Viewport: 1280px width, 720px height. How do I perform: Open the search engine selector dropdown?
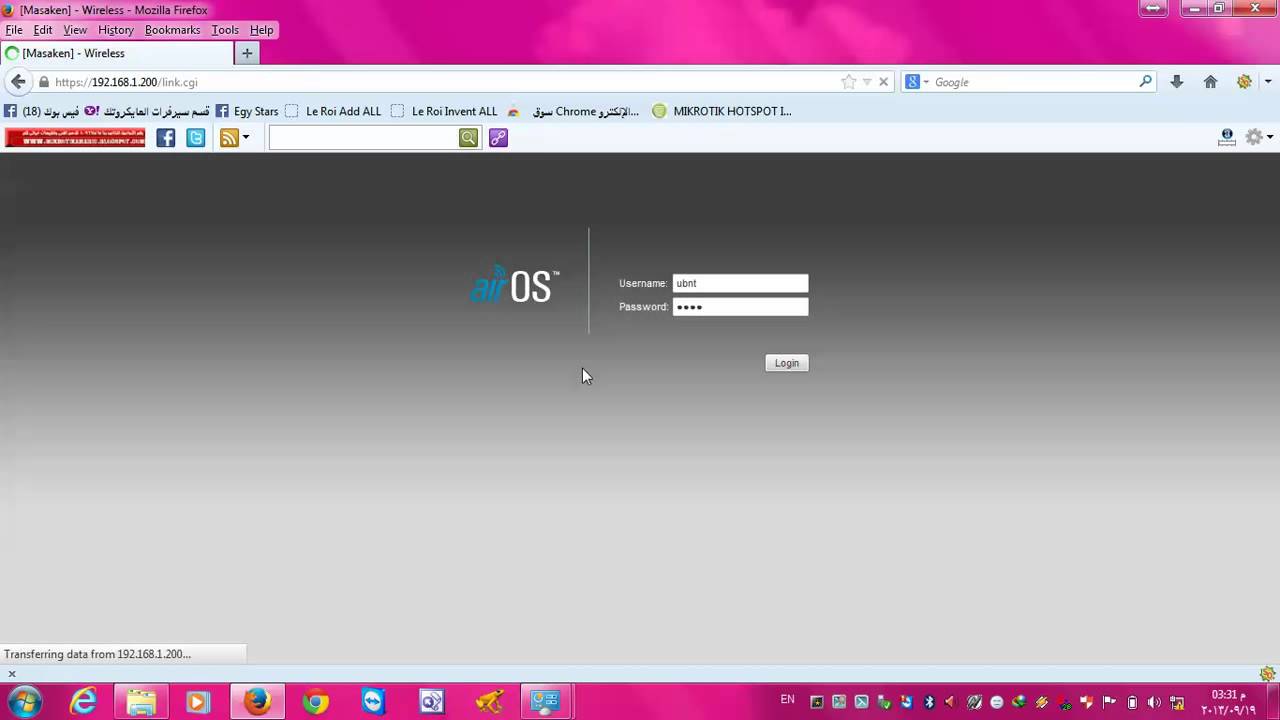pos(917,82)
